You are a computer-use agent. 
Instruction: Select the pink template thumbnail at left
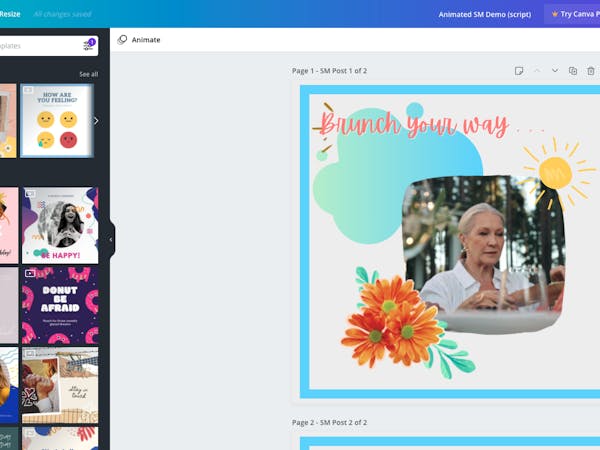9,225
